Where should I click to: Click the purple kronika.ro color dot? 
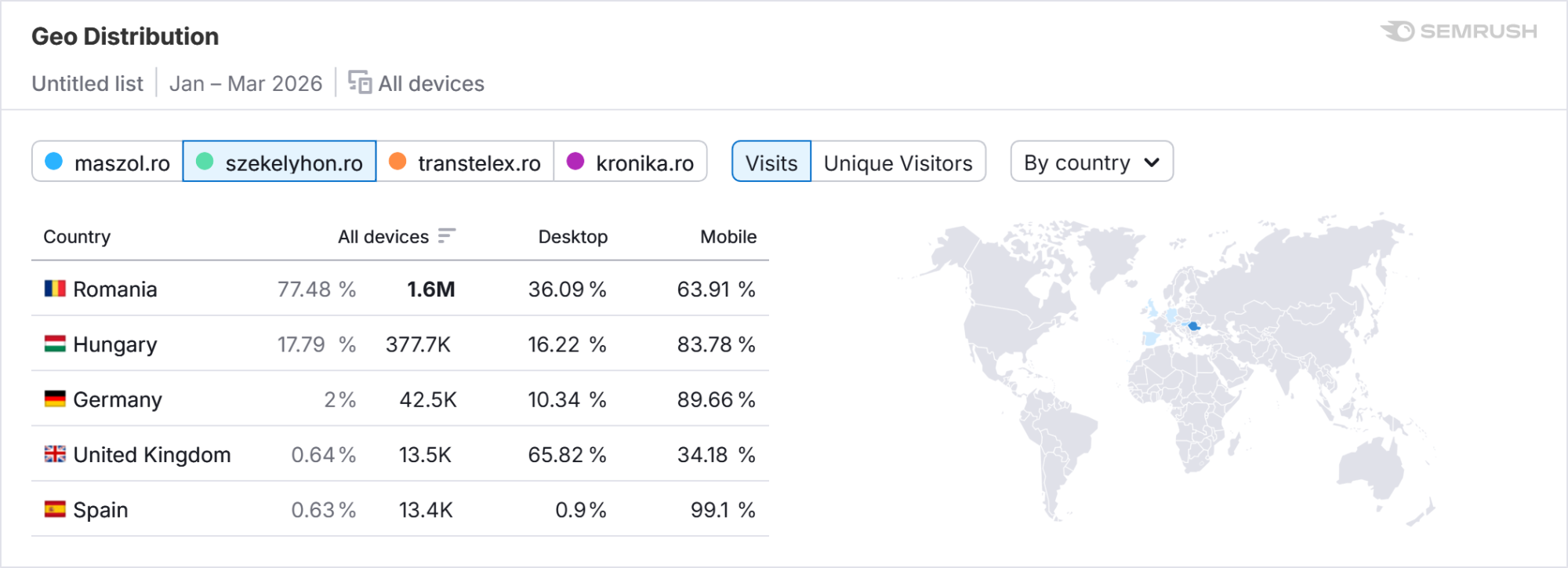575,161
